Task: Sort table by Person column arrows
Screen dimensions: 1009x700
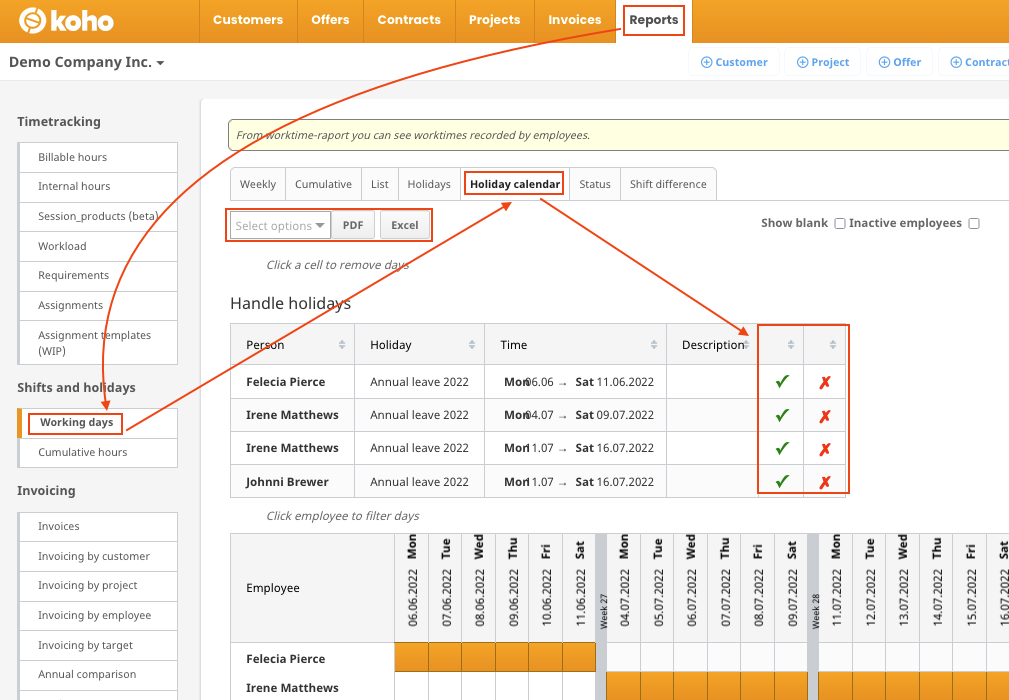Action: 342,345
